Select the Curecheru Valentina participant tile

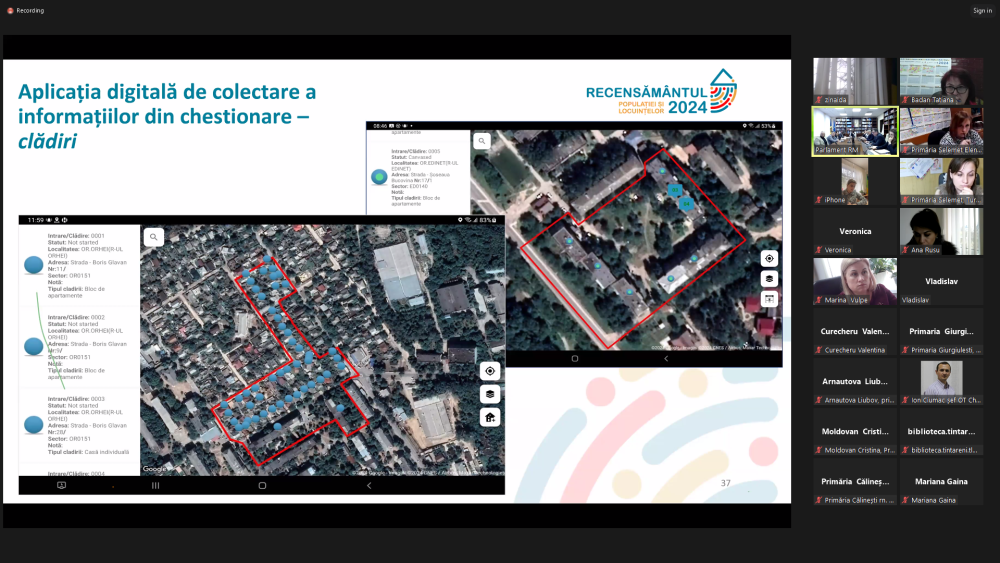[x=855, y=332]
